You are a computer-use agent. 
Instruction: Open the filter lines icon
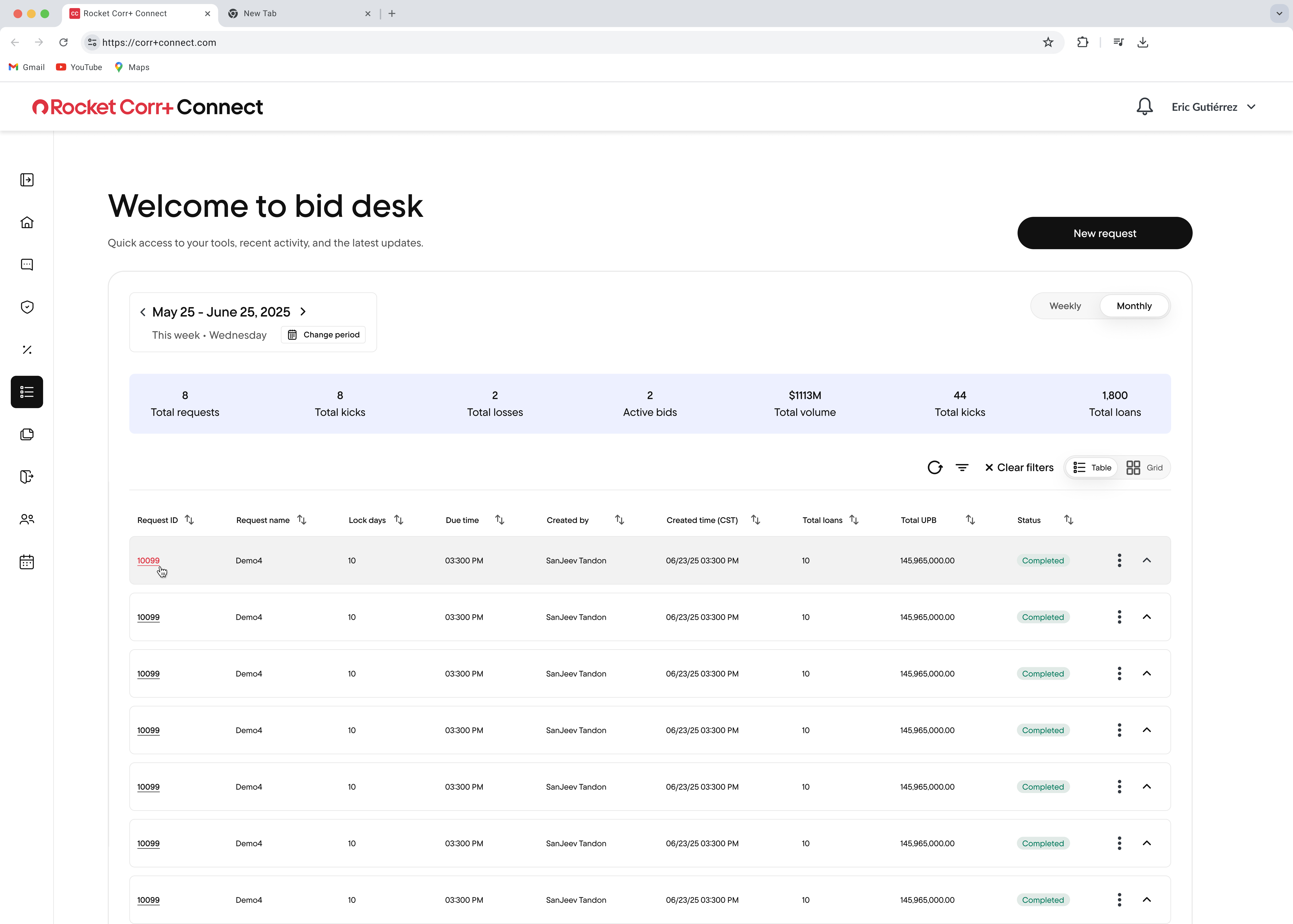[x=962, y=468]
